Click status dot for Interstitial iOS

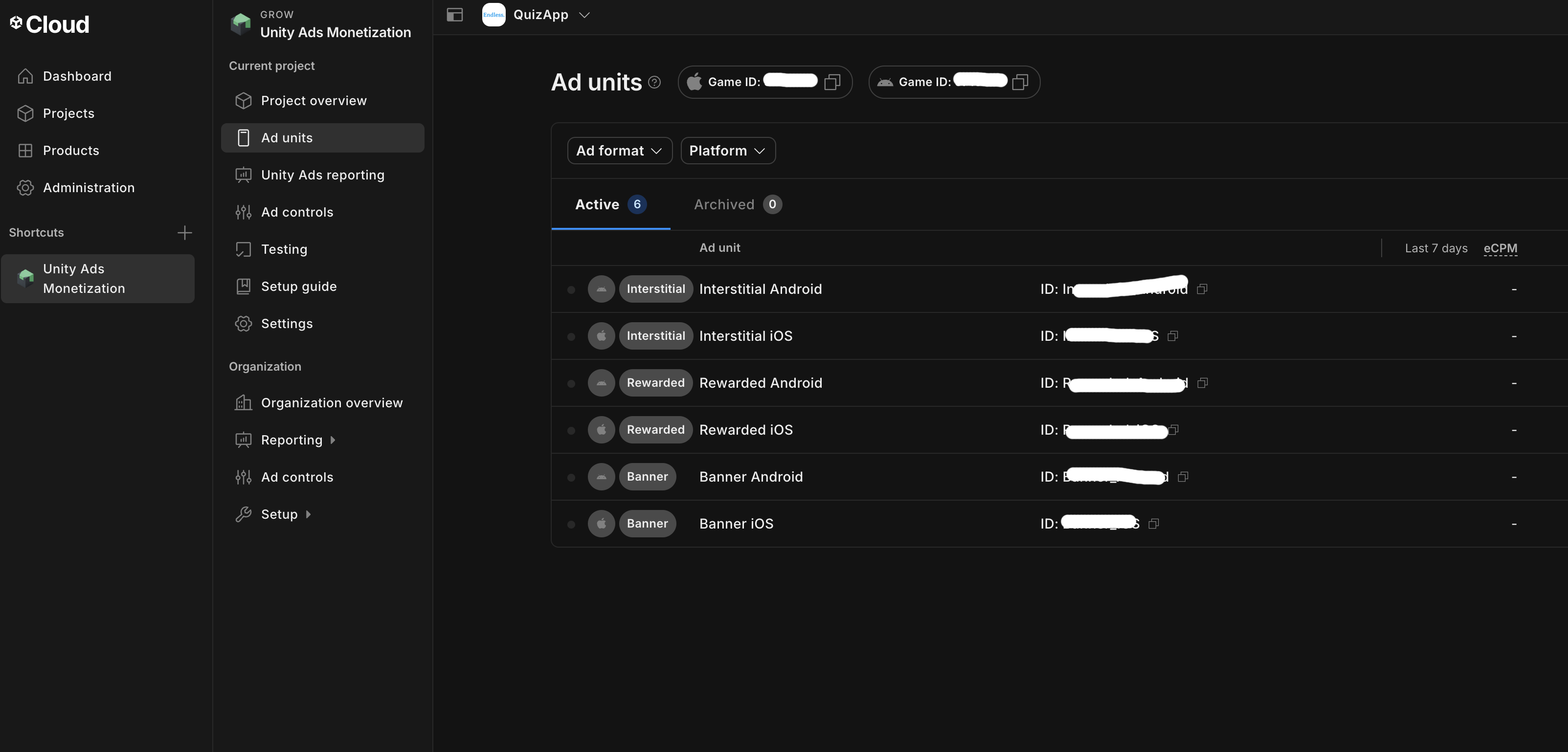click(571, 336)
